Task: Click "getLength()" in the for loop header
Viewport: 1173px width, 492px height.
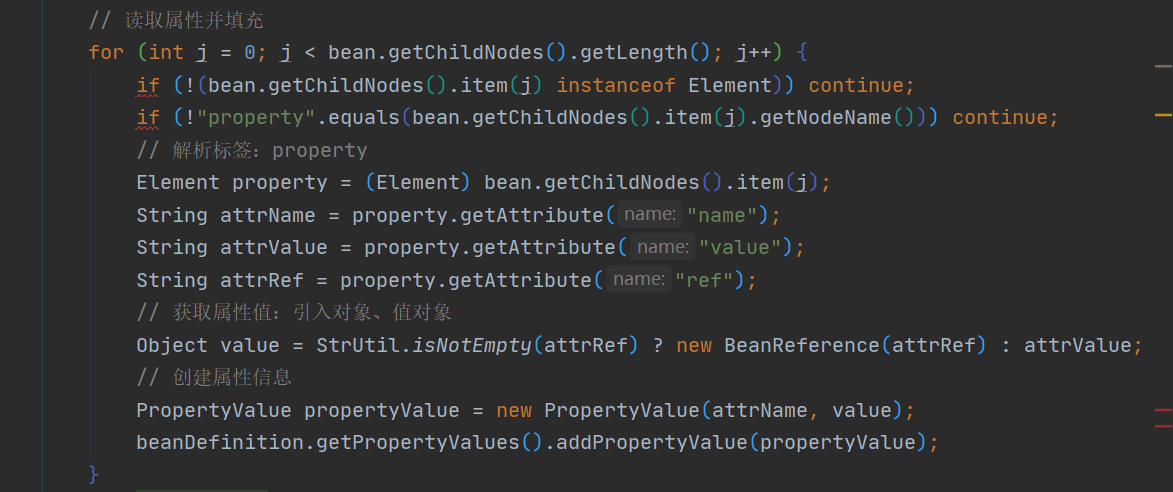Action: pos(646,52)
